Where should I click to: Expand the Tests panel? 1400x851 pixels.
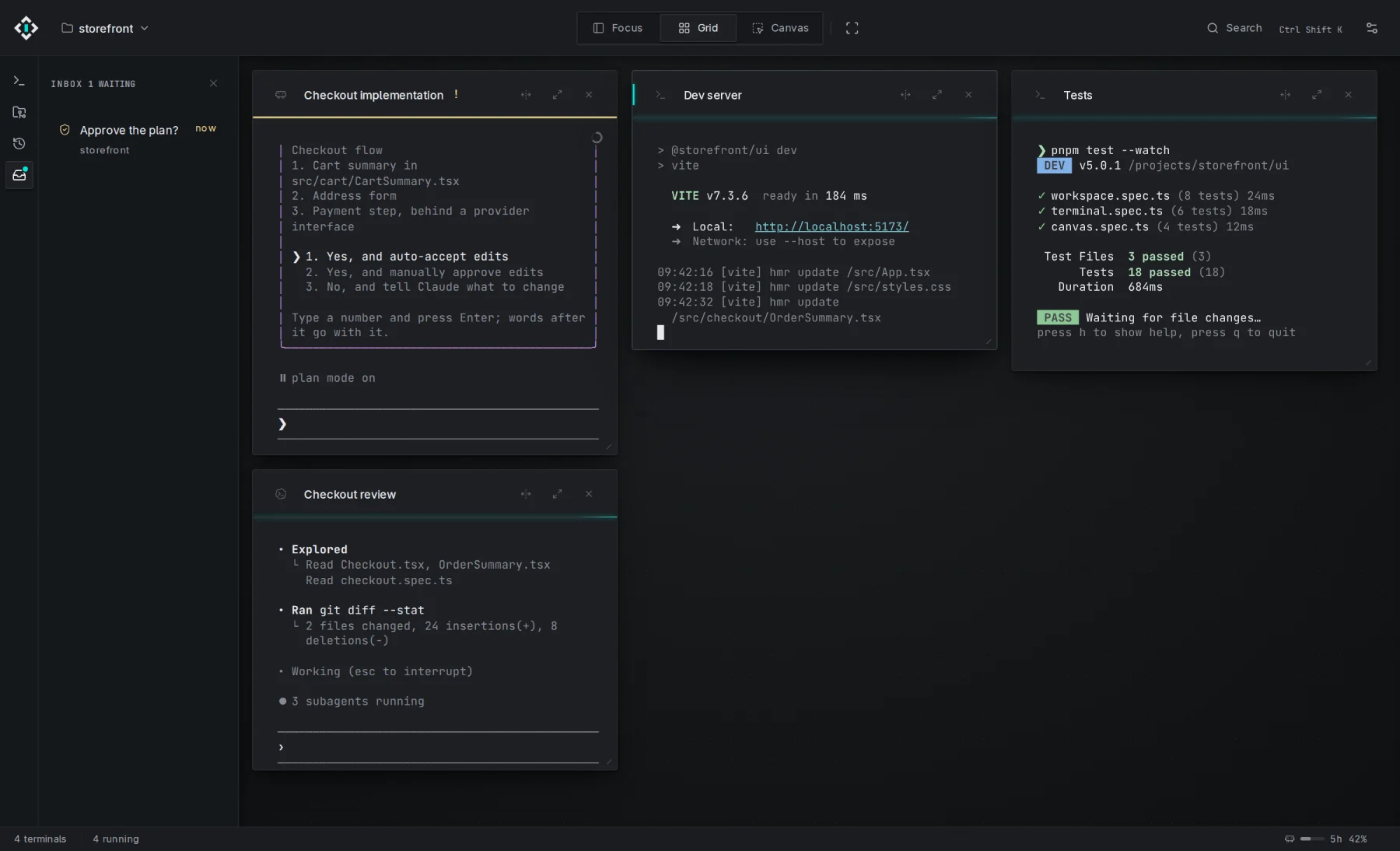point(1317,95)
